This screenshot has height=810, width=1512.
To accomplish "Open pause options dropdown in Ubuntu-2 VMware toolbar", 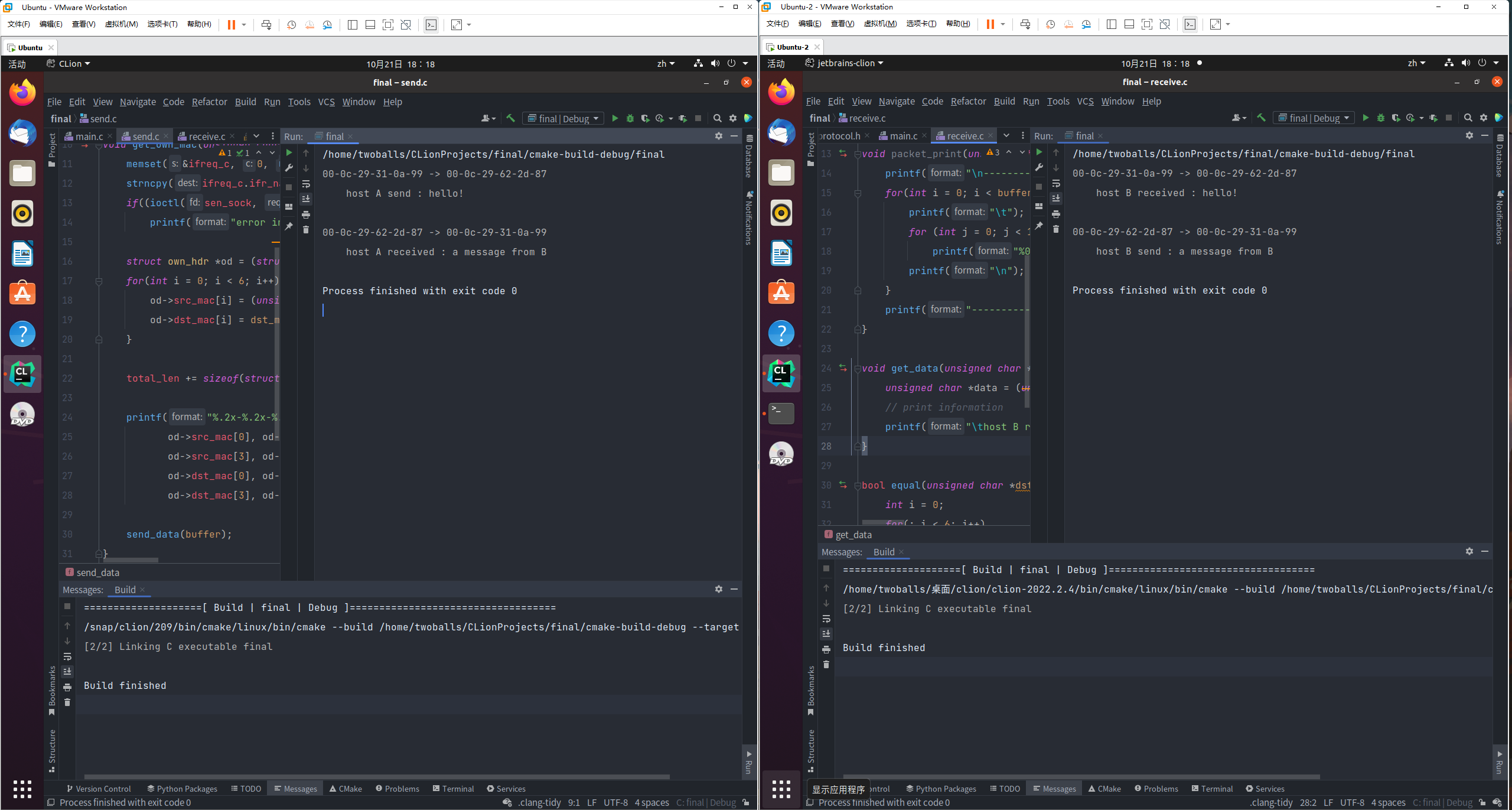I will 1002,24.
